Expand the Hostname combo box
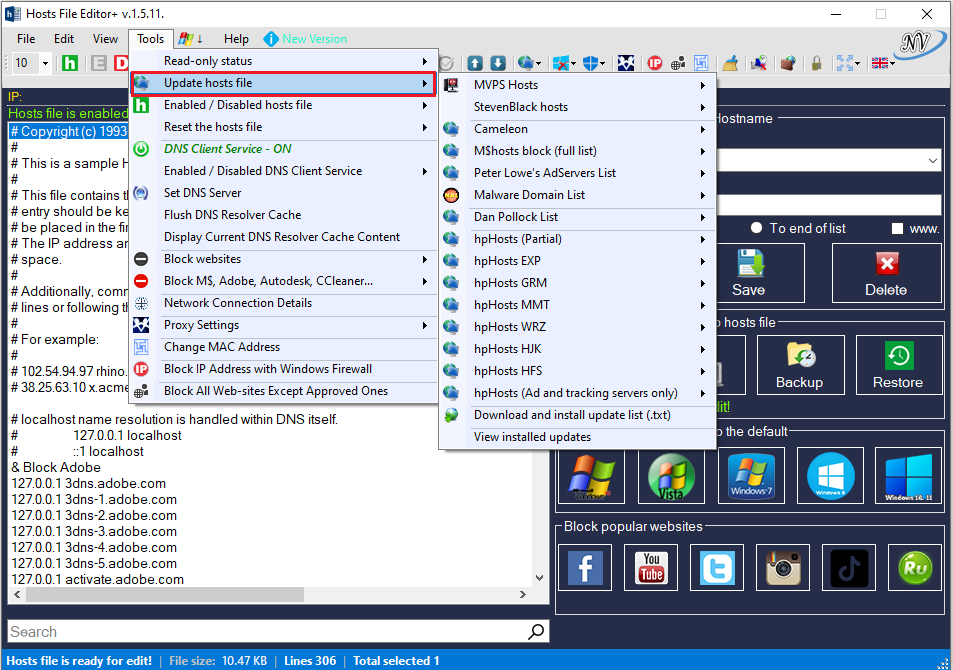953x670 pixels. (x=932, y=161)
